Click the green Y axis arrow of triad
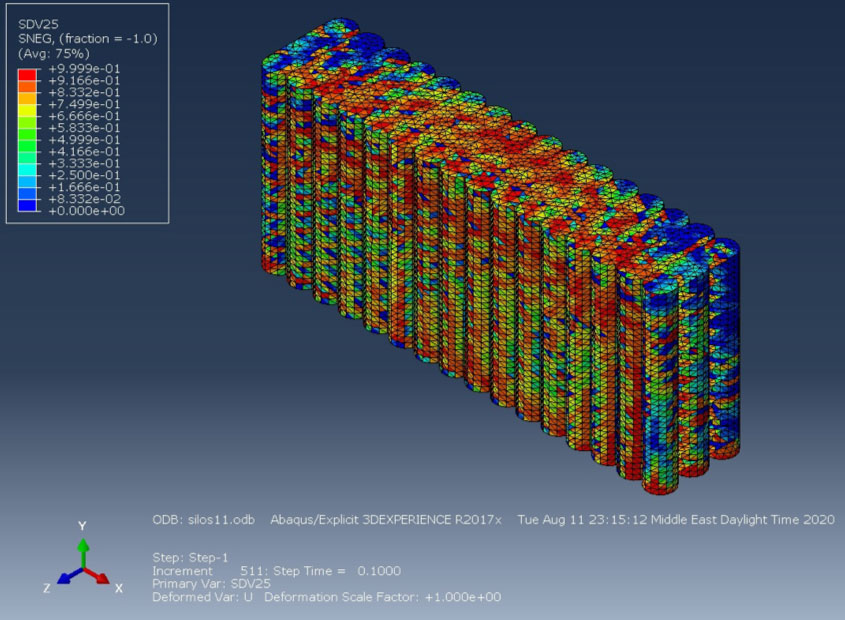845x620 pixels. point(82,552)
